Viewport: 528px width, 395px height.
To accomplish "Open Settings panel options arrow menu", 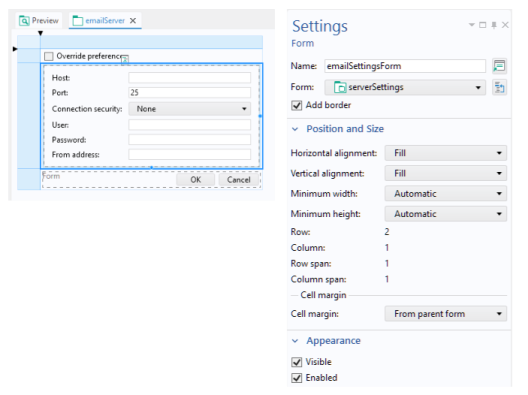I will [x=472, y=25].
